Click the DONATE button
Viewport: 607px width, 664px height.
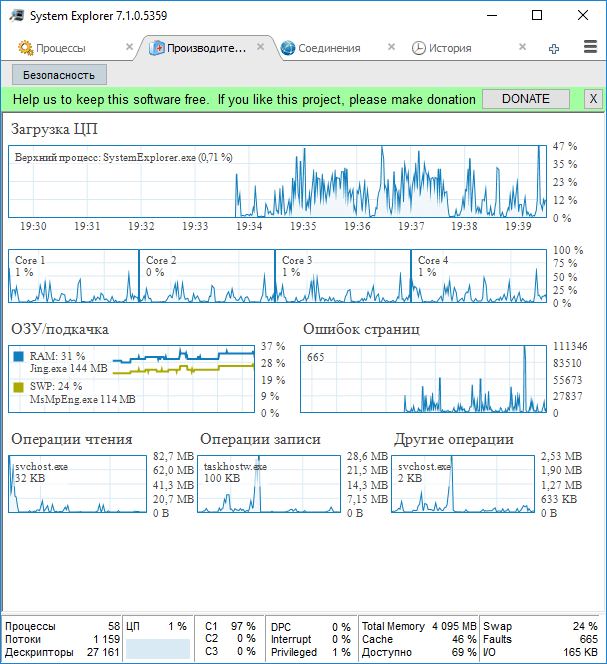526,99
